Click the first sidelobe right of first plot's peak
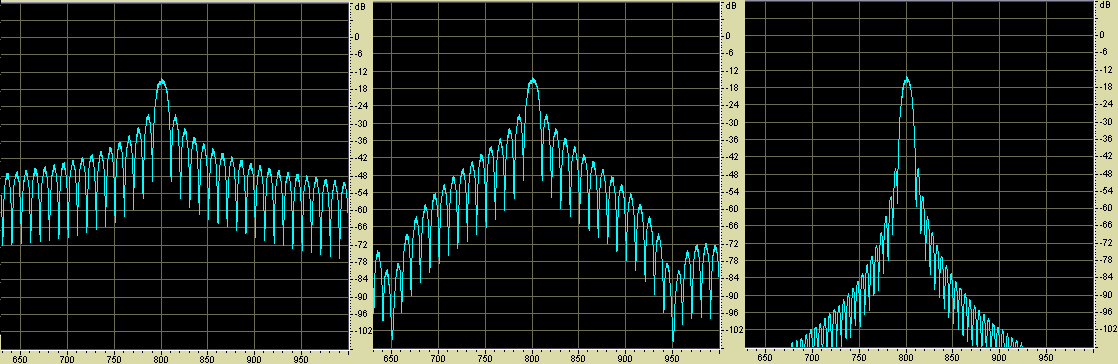The height and width of the screenshot is (364, 1118). pos(175,118)
